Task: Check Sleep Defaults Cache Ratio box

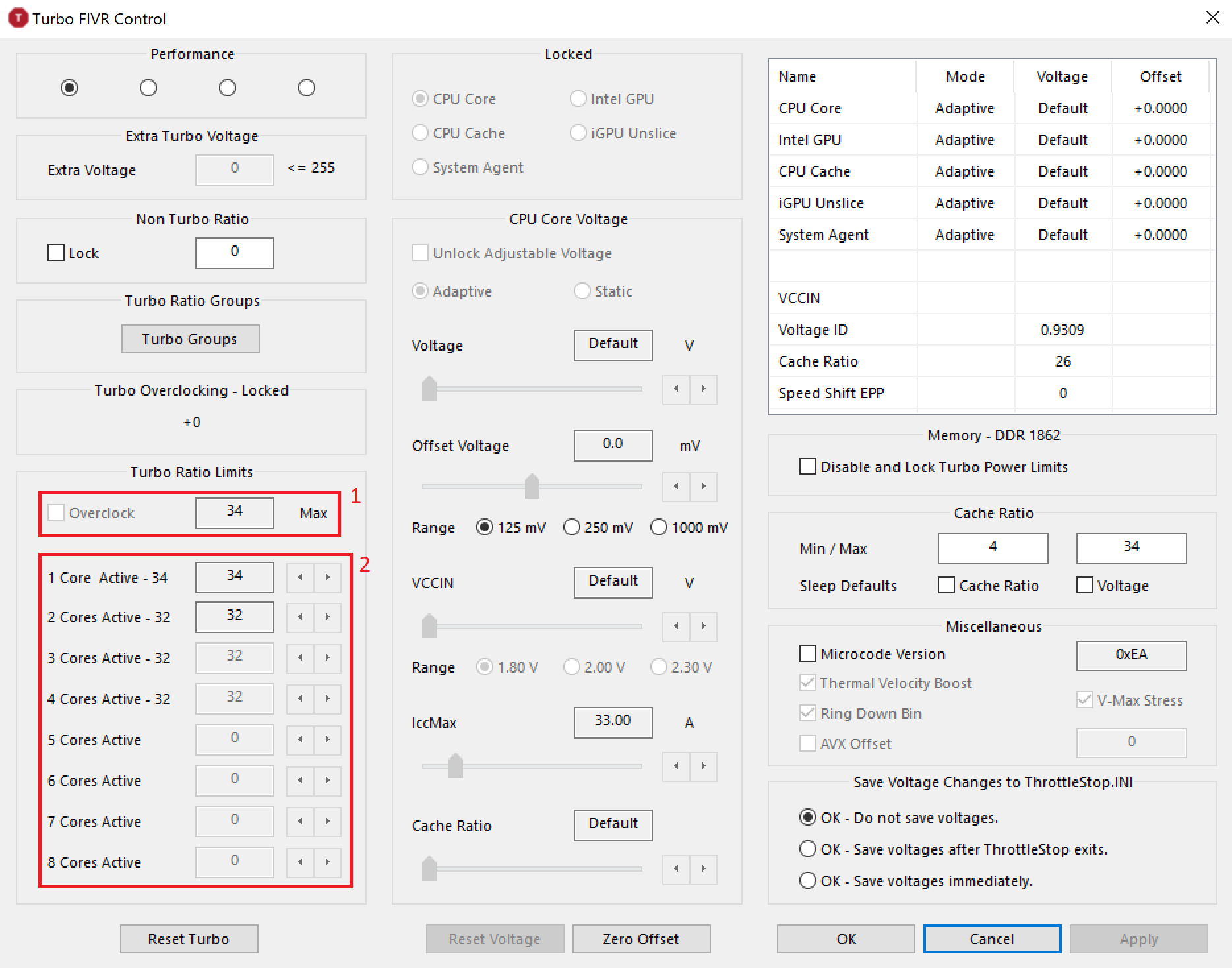Action: point(946,586)
